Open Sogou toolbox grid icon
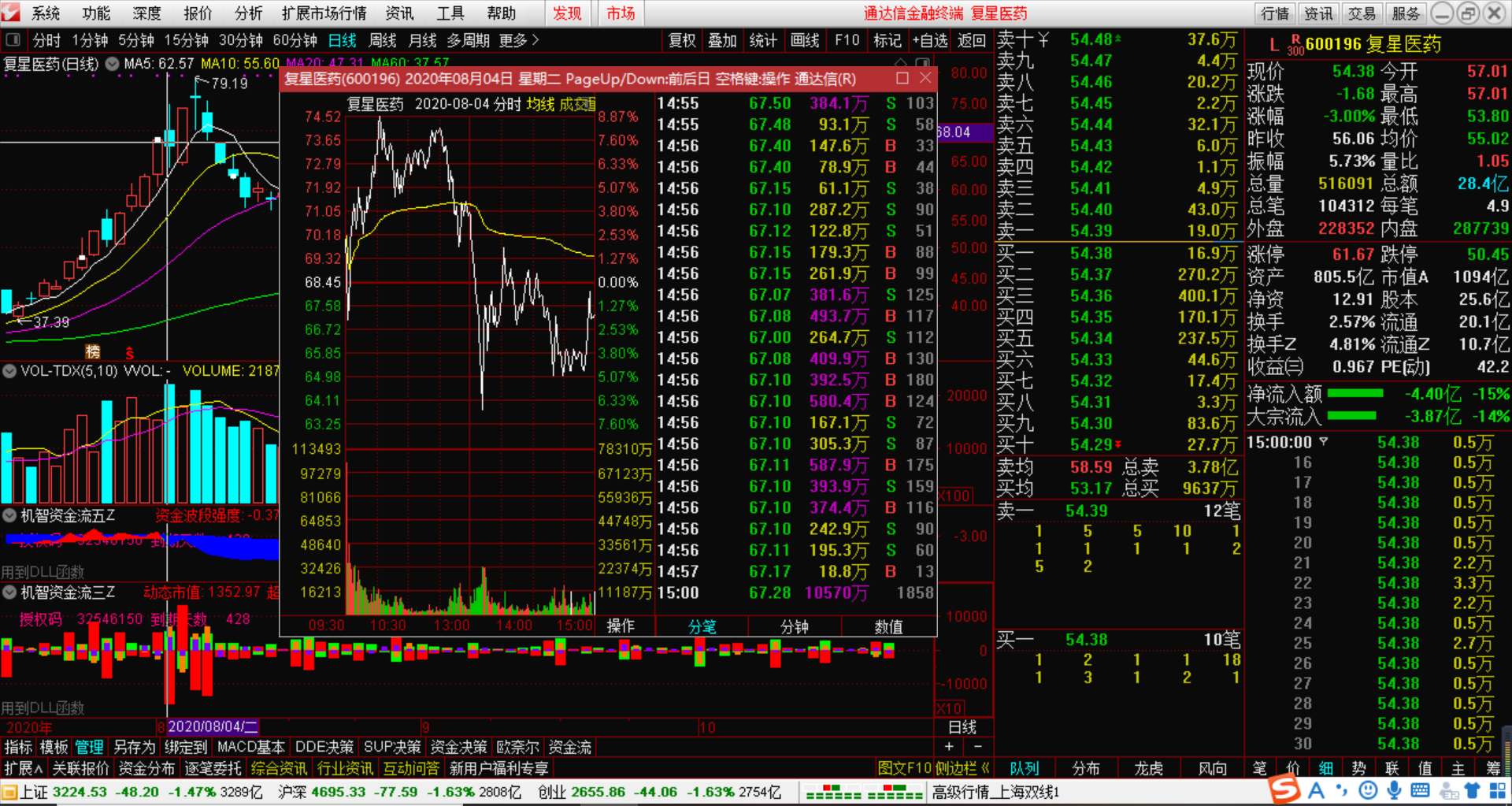Viewport: 1512px width, 806px height. [x=1497, y=790]
